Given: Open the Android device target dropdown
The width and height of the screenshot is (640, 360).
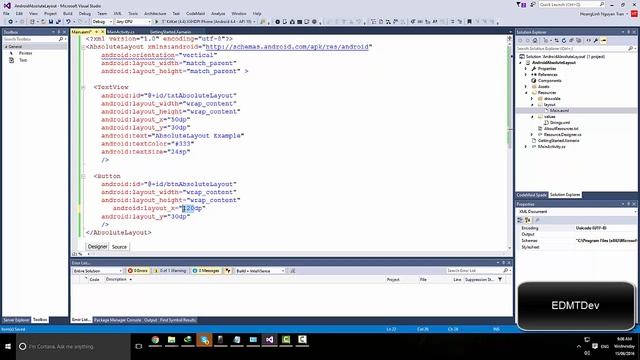Looking at the screenshot, I should click(x=209, y=22).
